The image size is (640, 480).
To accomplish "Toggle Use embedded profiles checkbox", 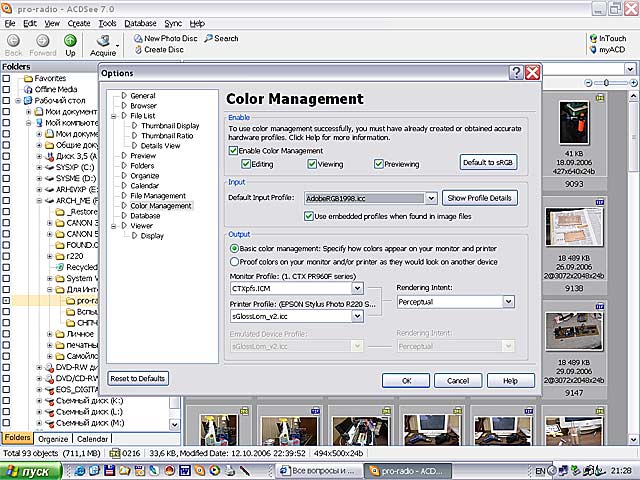I will [309, 216].
